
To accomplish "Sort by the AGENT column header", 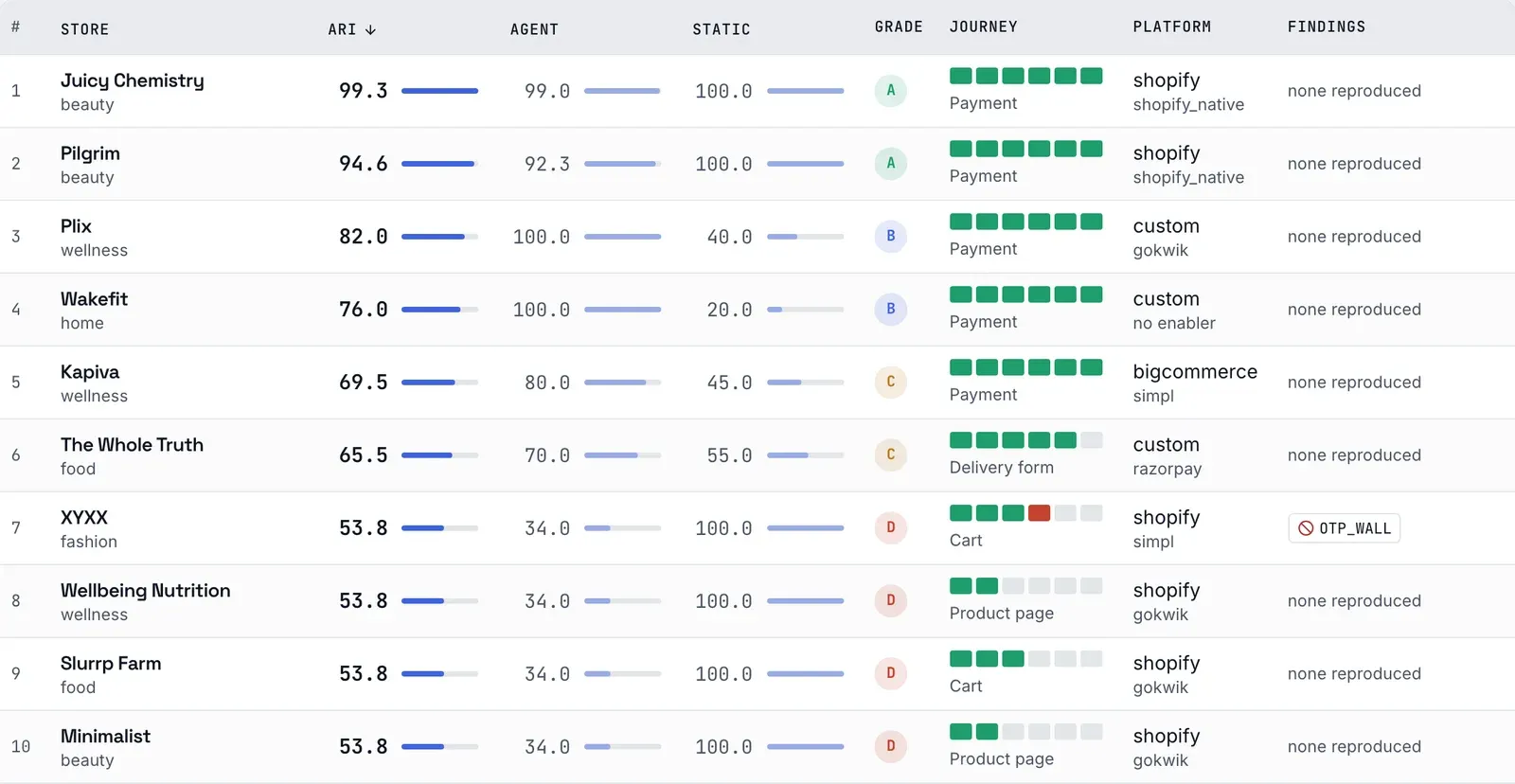I will pyautogui.click(x=534, y=29).
